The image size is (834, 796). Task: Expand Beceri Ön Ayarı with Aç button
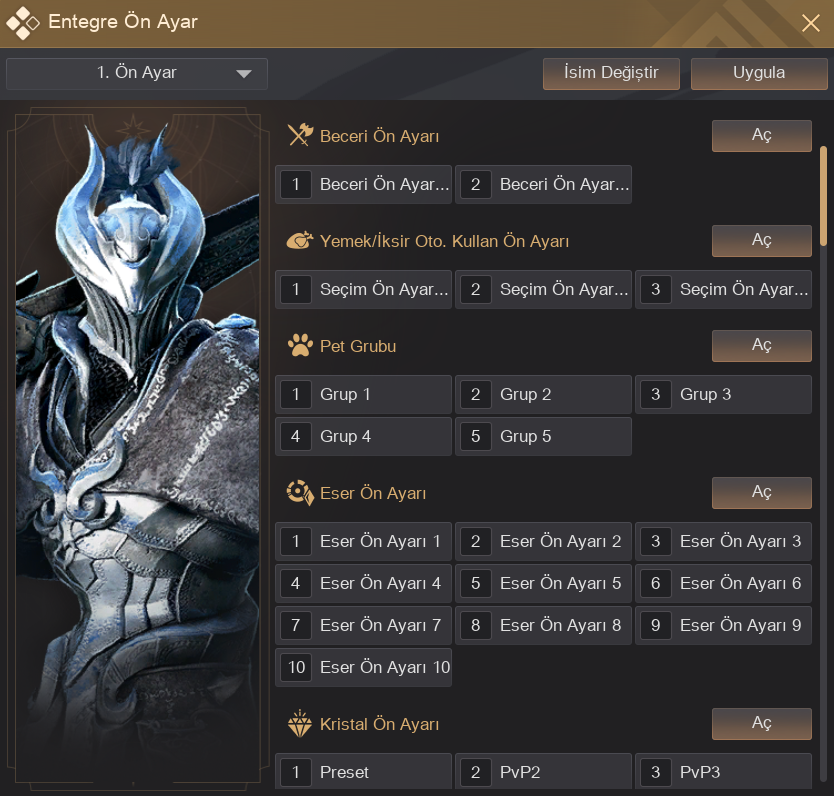coord(761,136)
